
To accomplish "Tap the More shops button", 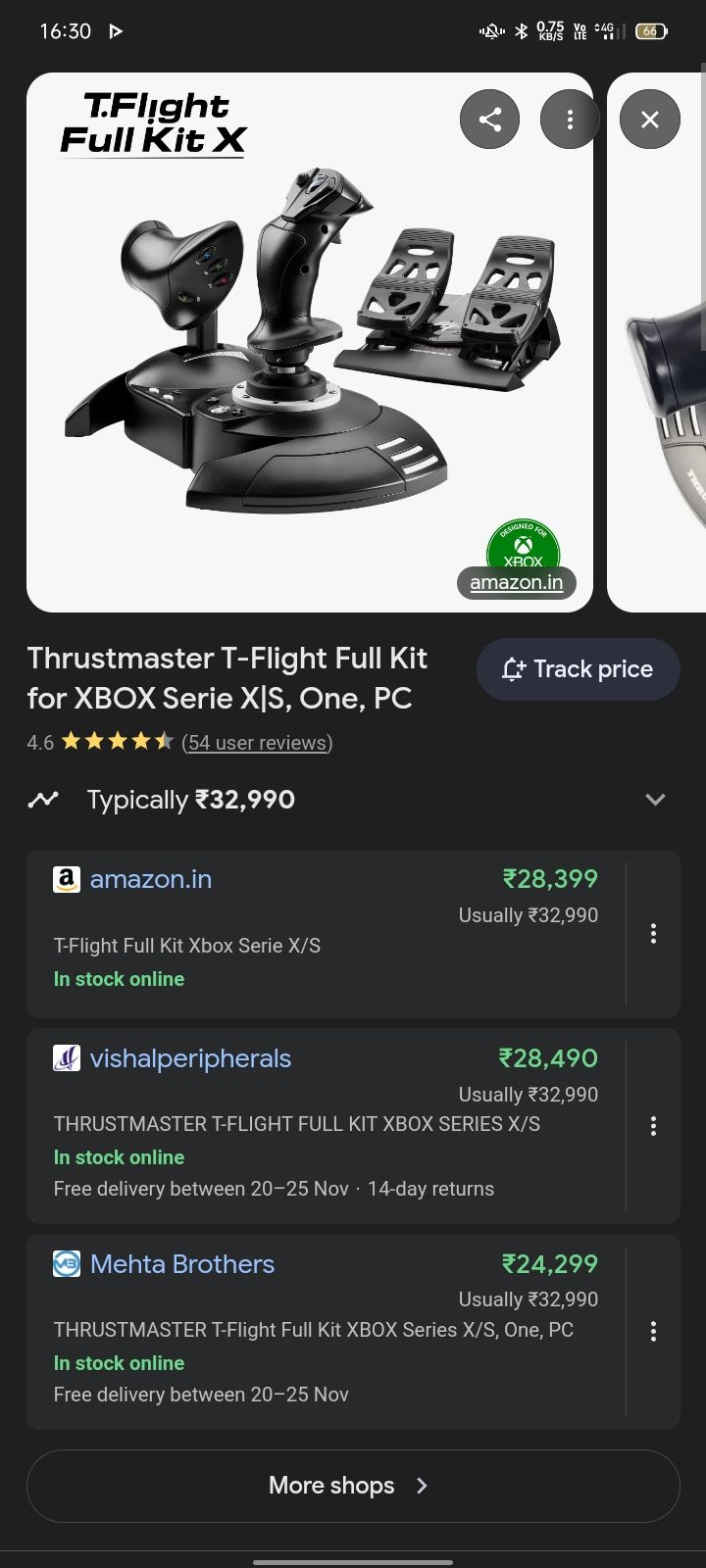I will coord(353,1486).
